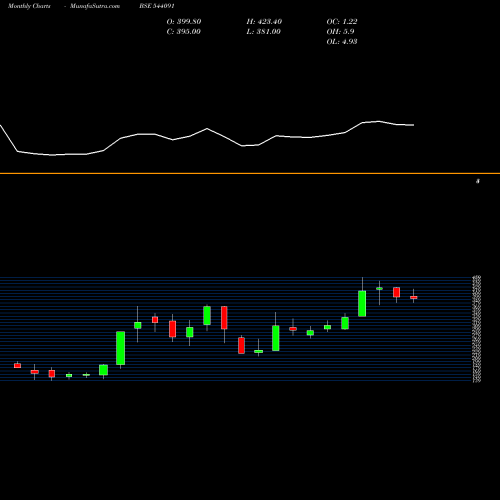The width and height of the screenshot is (500, 500).
Task: Click the 'OL: 4.93' reading
Action: coord(342,42)
